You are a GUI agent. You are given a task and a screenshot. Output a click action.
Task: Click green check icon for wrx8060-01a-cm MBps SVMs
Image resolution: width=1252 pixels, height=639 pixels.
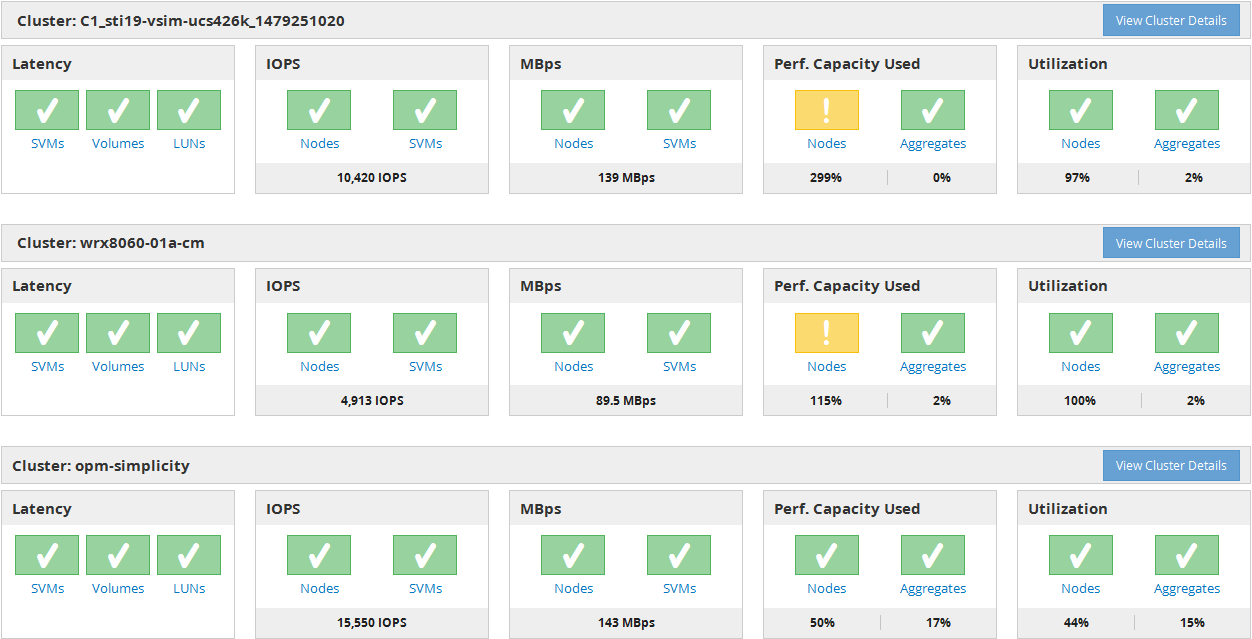(679, 333)
